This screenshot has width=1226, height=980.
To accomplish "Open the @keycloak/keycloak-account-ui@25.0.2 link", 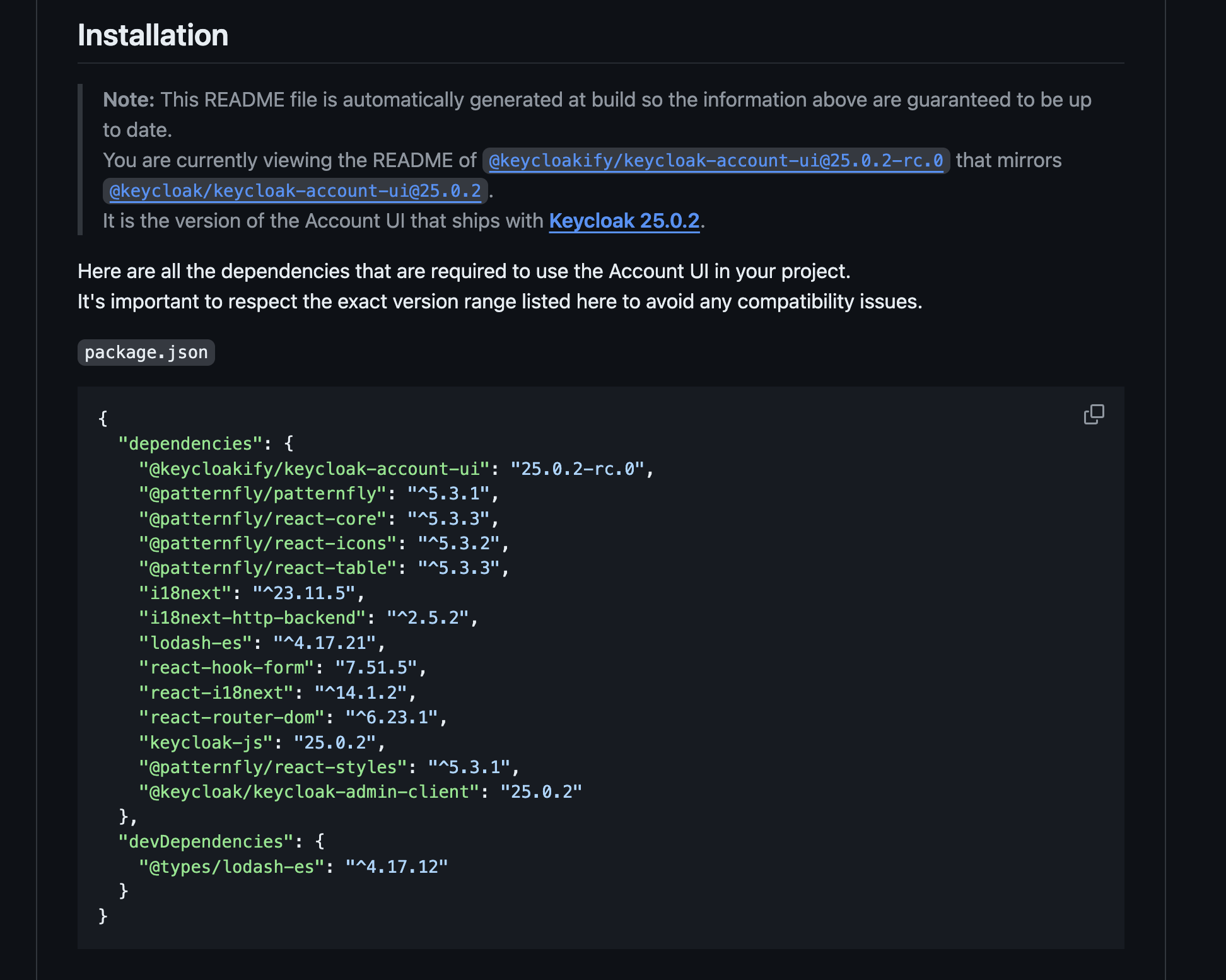I will [x=295, y=191].
